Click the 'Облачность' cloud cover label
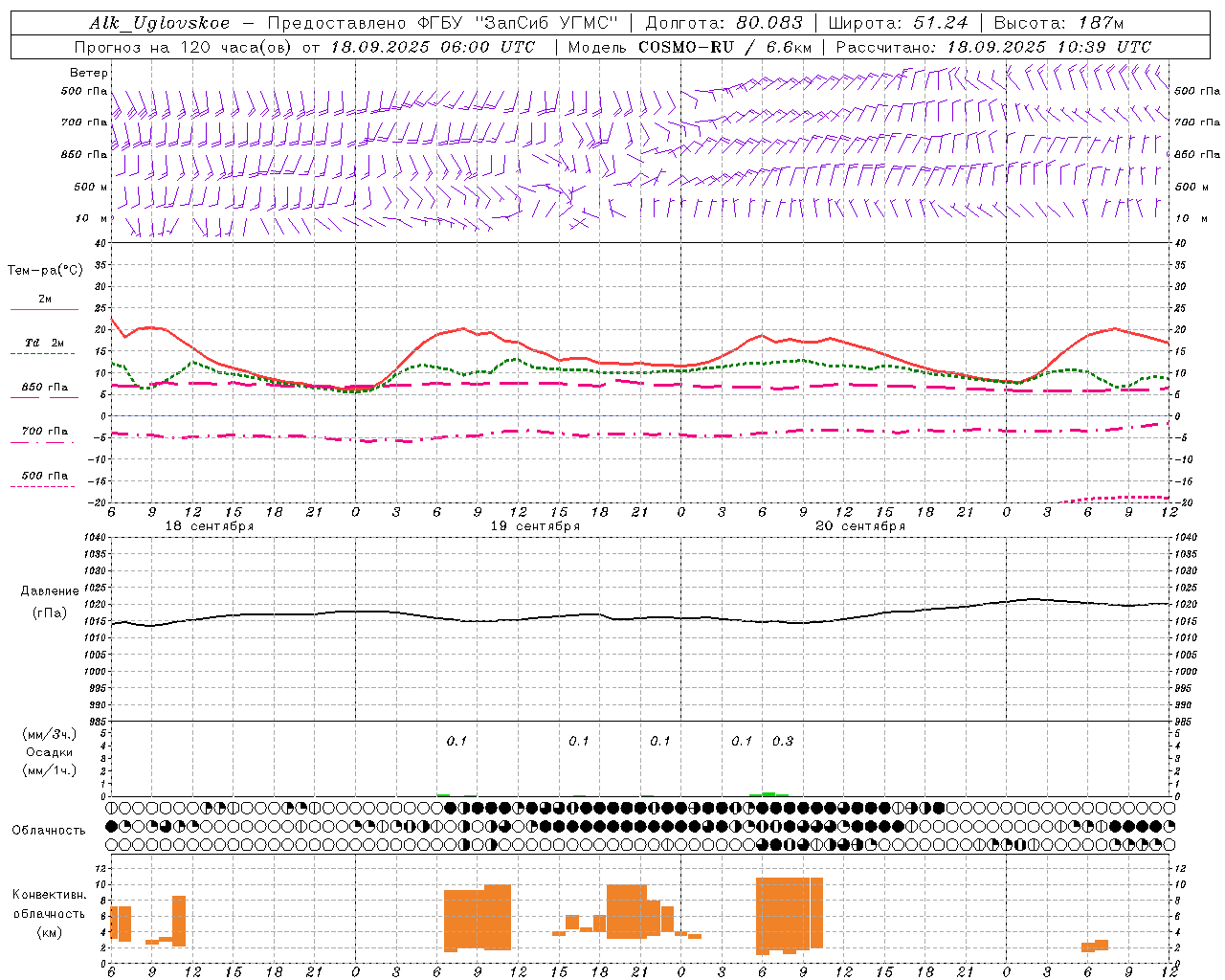This screenshot has width=1225, height=980. pyautogui.click(x=49, y=831)
